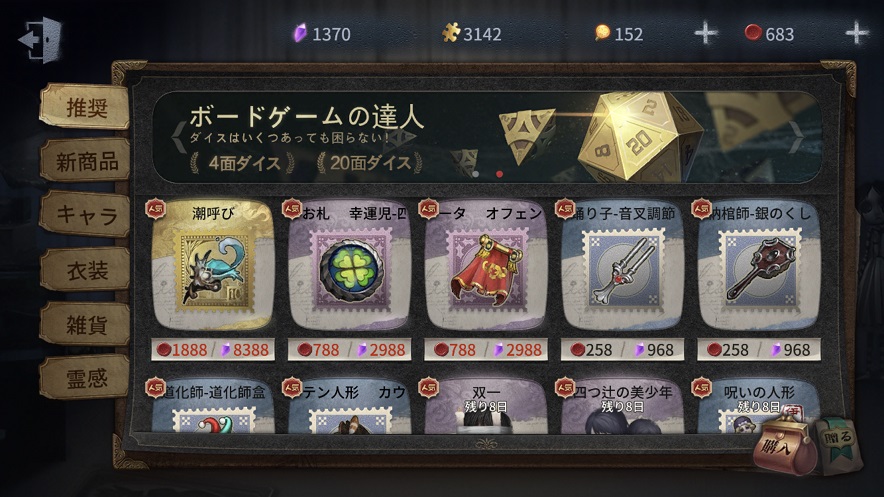
Task: View the 20面ダイス banner link
Action: coord(370,163)
